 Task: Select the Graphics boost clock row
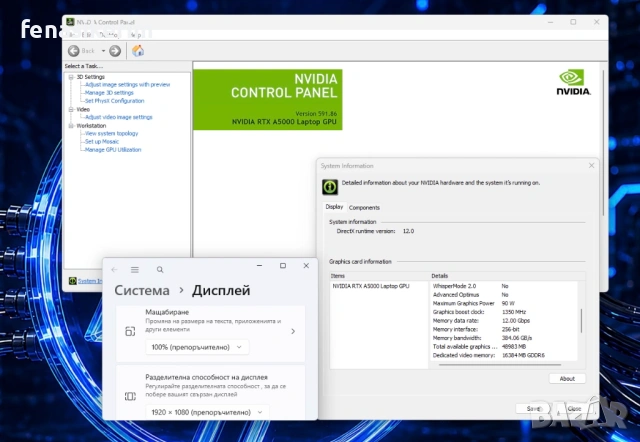click(x=504, y=312)
